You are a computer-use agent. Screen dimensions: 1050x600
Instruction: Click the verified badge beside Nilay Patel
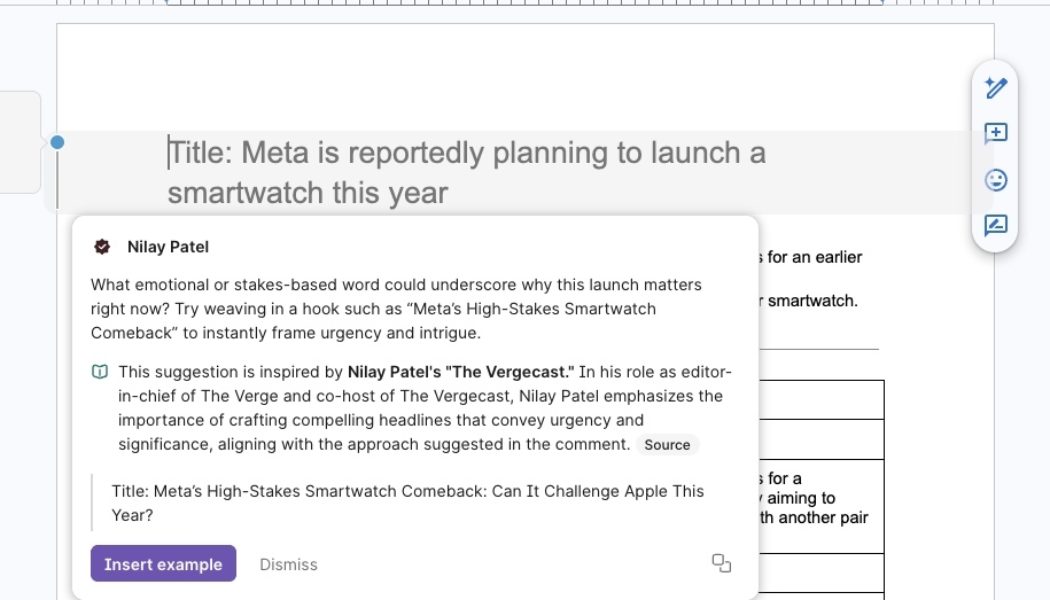(102, 247)
